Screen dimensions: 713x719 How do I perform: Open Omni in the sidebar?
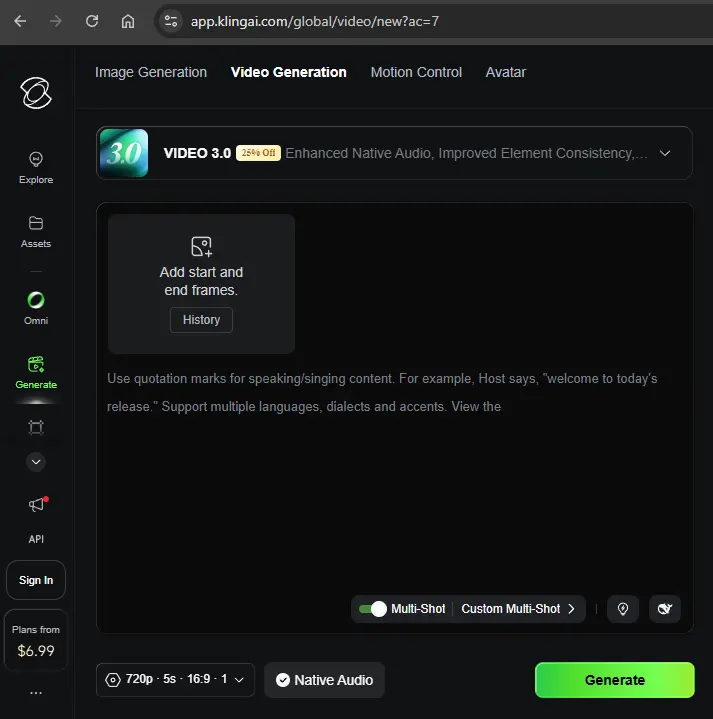36,308
